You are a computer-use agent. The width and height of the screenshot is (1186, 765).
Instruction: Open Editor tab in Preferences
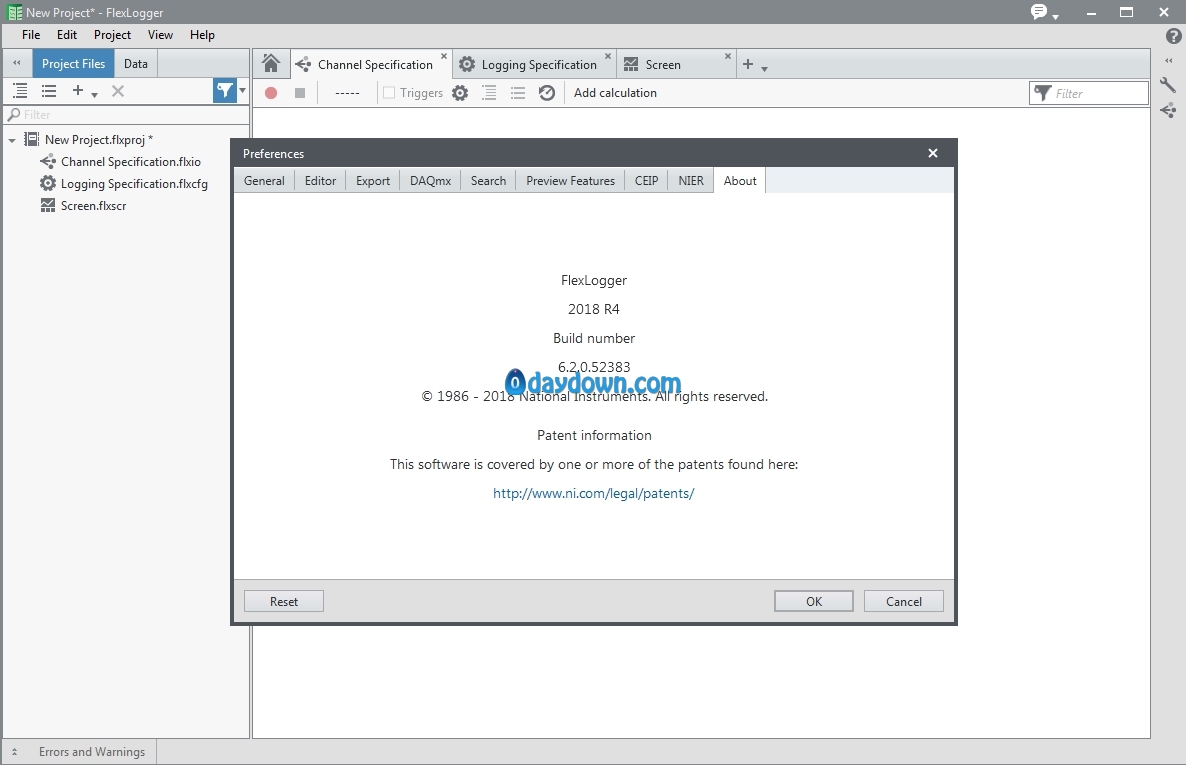point(321,180)
